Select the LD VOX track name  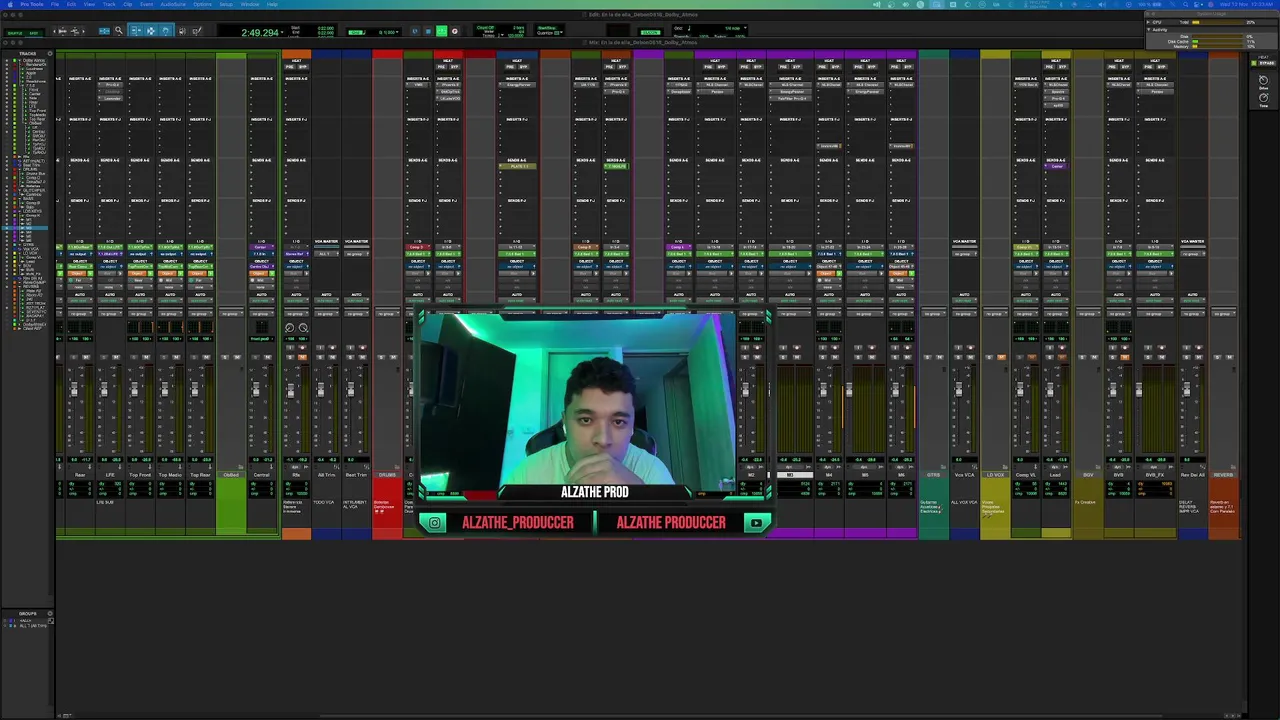tap(995, 475)
